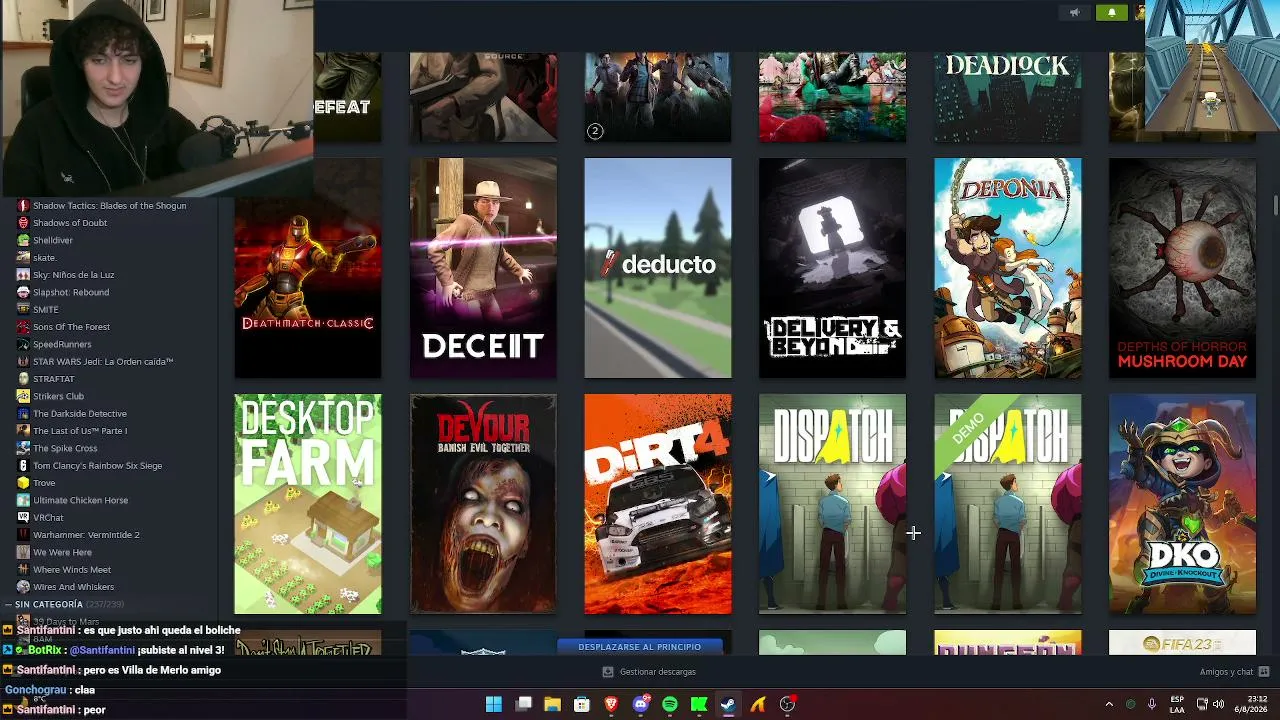Click Desplazarse al principio button
This screenshot has width=1280, height=720.
tap(640, 647)
